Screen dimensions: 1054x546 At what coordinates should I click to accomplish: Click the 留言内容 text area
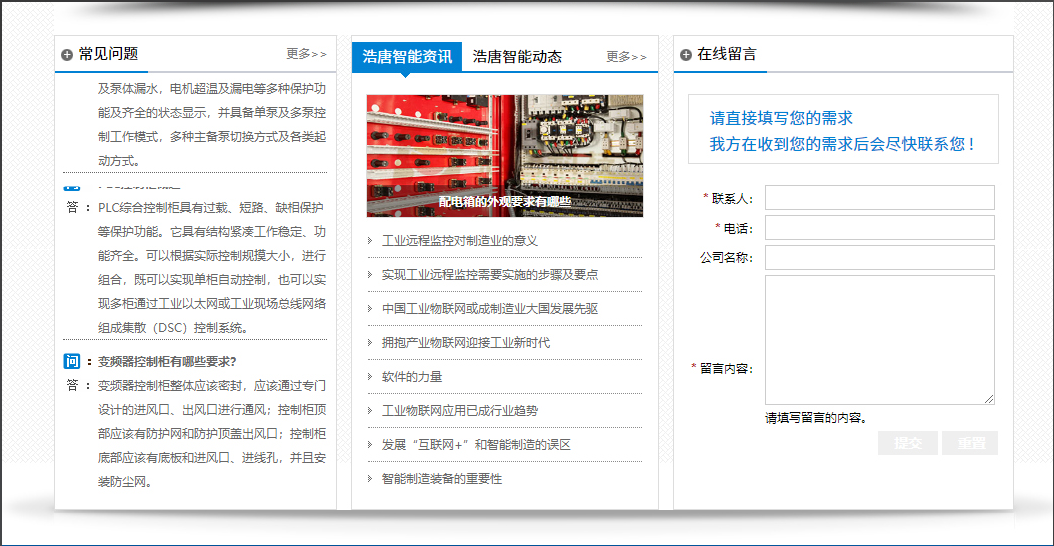879,340
